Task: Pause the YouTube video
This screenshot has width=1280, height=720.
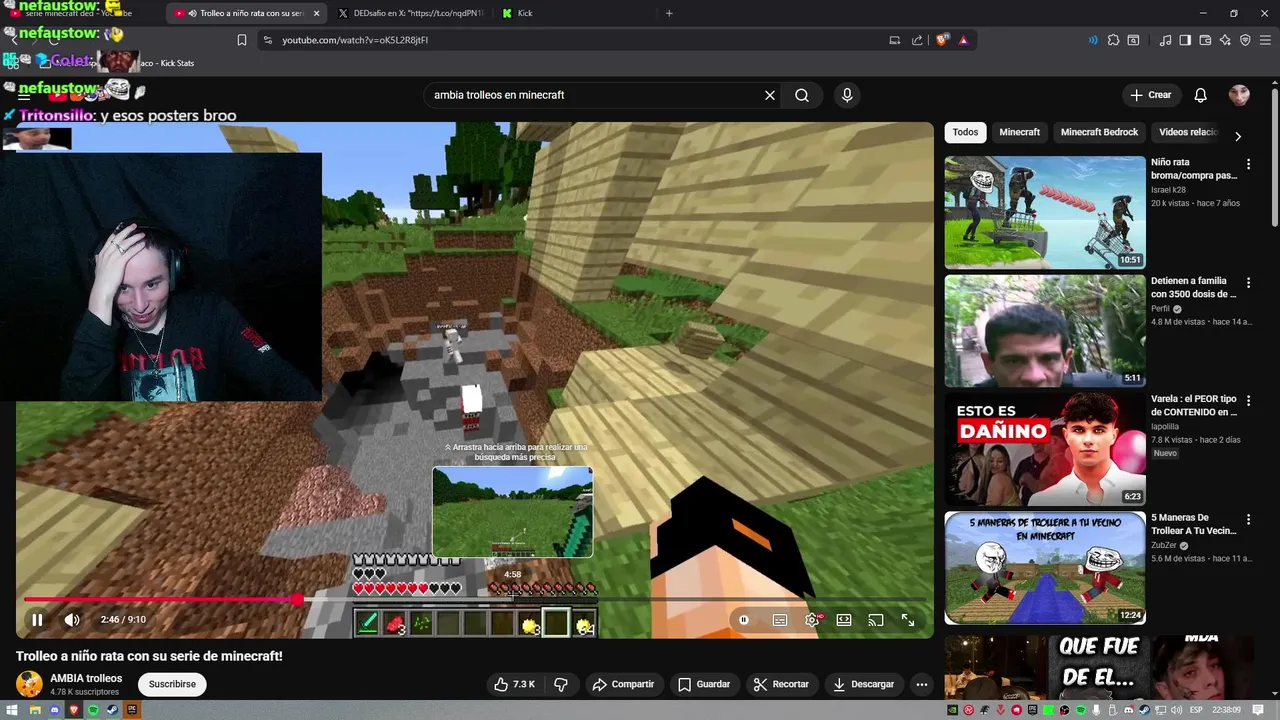Action: pos(37,620)
